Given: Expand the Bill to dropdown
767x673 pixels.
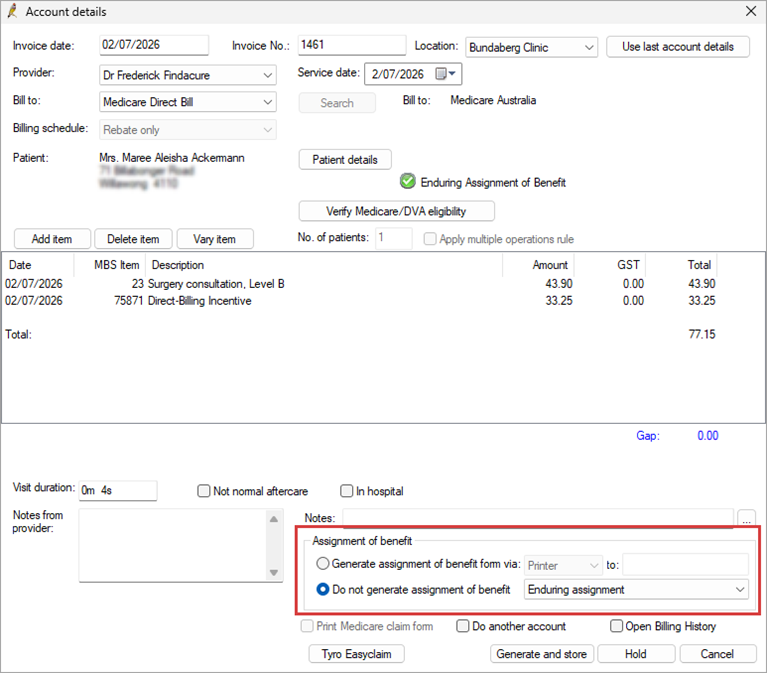Looking at the screenshot, I should pyautogui.click(x=188, y=102).
